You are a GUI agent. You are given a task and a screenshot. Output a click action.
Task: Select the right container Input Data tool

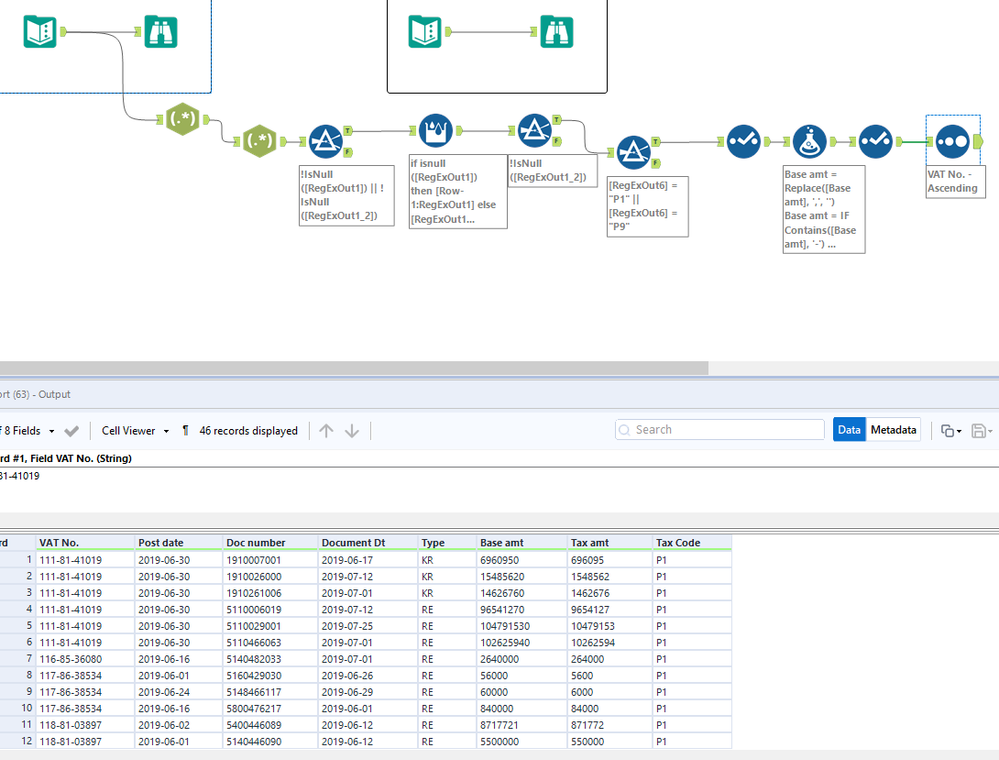425,31
